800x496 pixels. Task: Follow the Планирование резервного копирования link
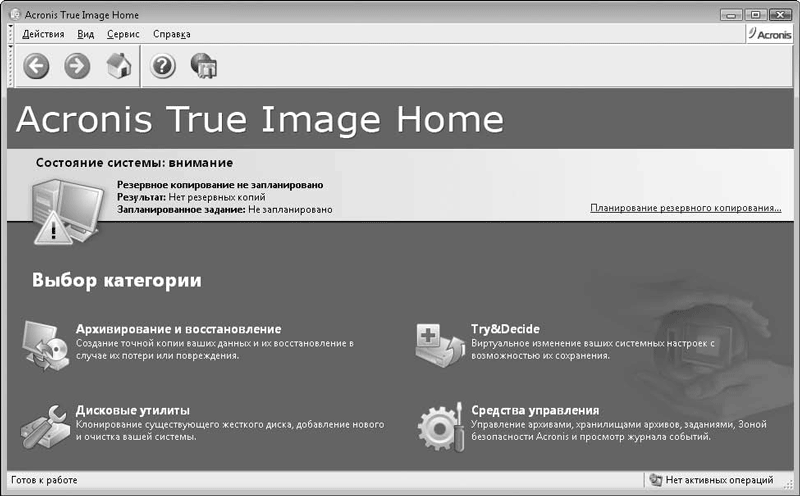686,208
